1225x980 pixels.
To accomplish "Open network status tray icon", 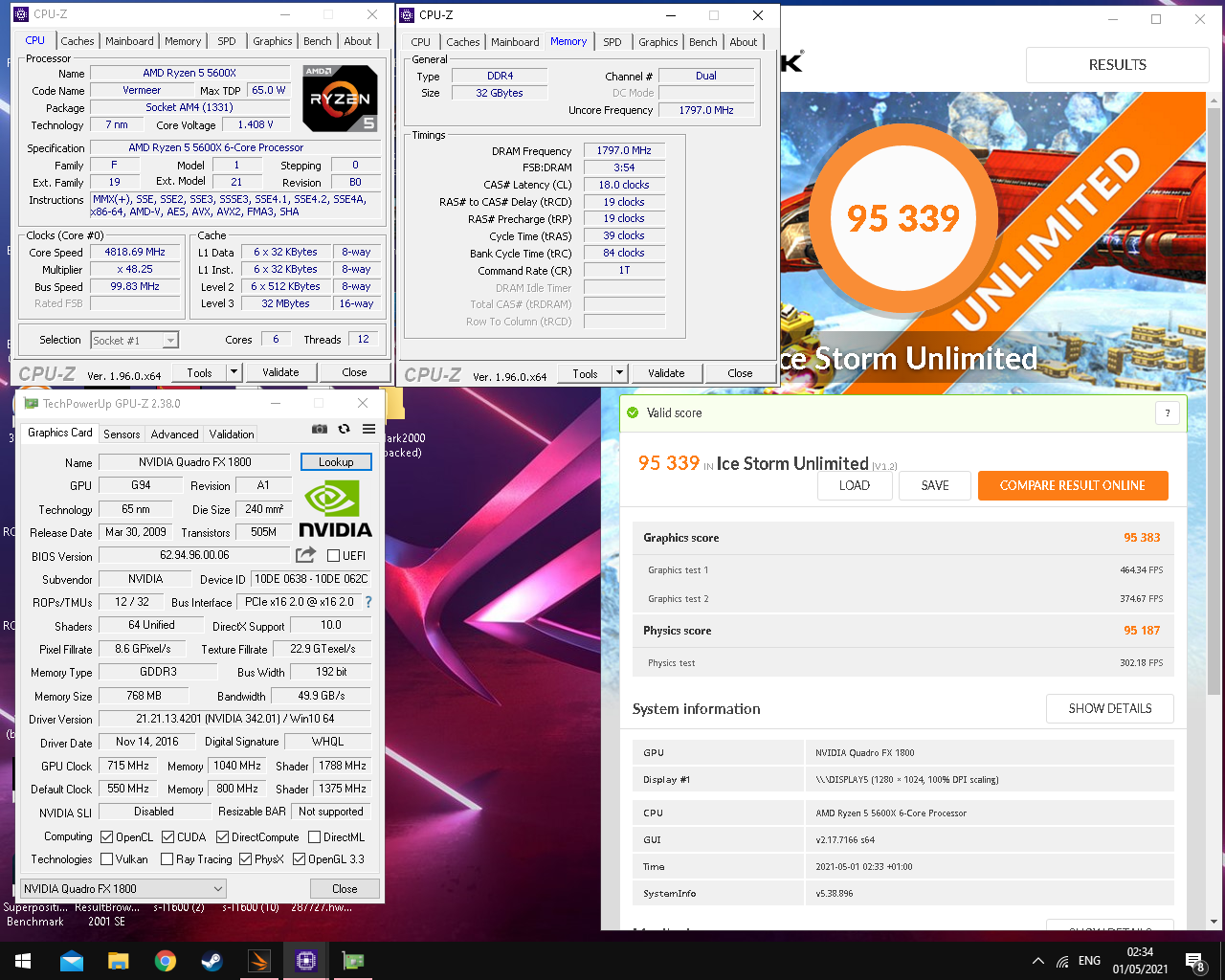I will (1062, 961).
